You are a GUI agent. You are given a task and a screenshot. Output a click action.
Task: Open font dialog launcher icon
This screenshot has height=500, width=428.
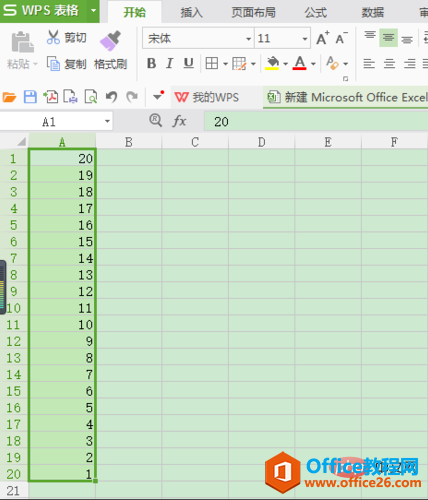346,79
